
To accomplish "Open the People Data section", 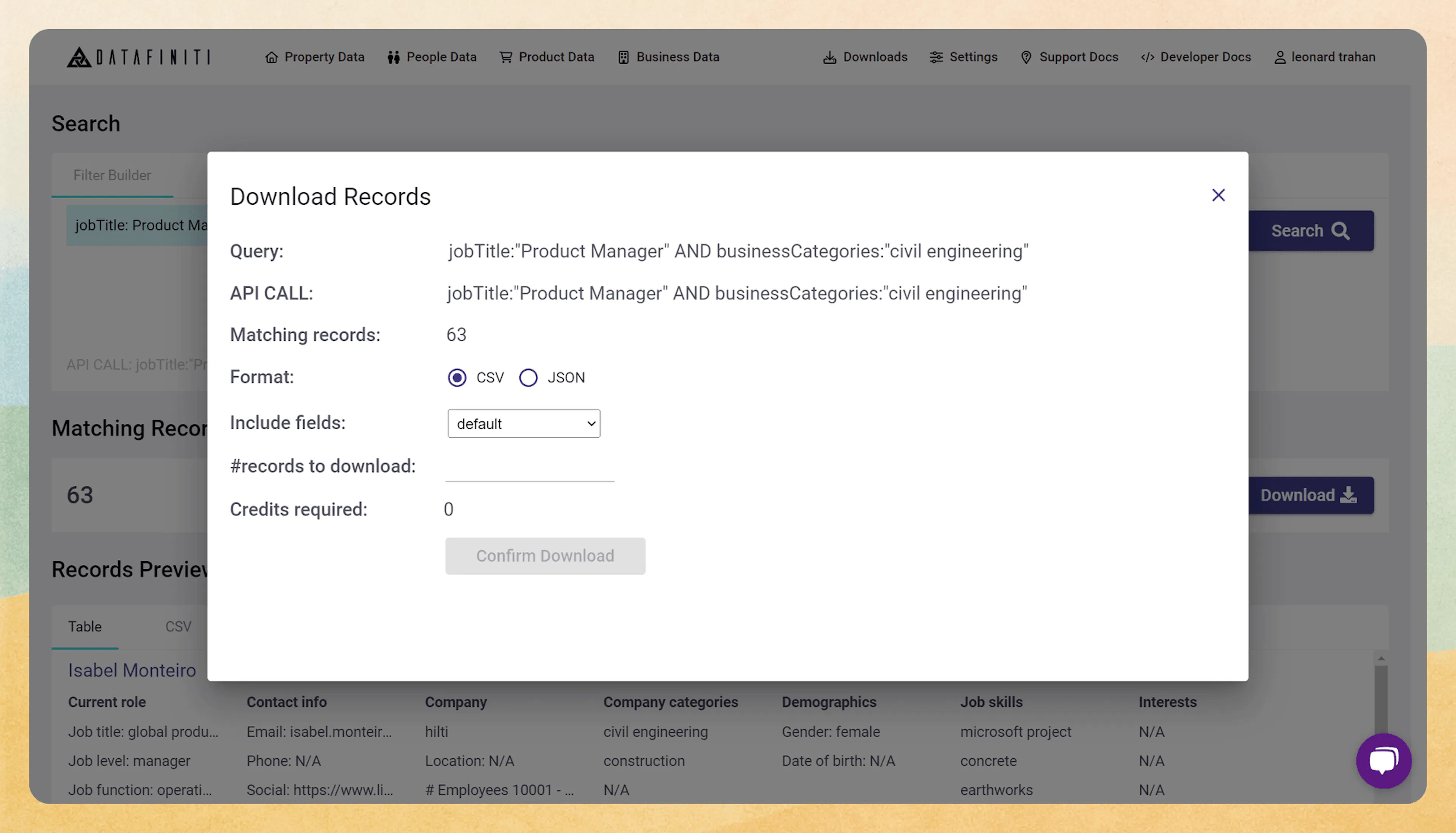I will coord(432,56).
